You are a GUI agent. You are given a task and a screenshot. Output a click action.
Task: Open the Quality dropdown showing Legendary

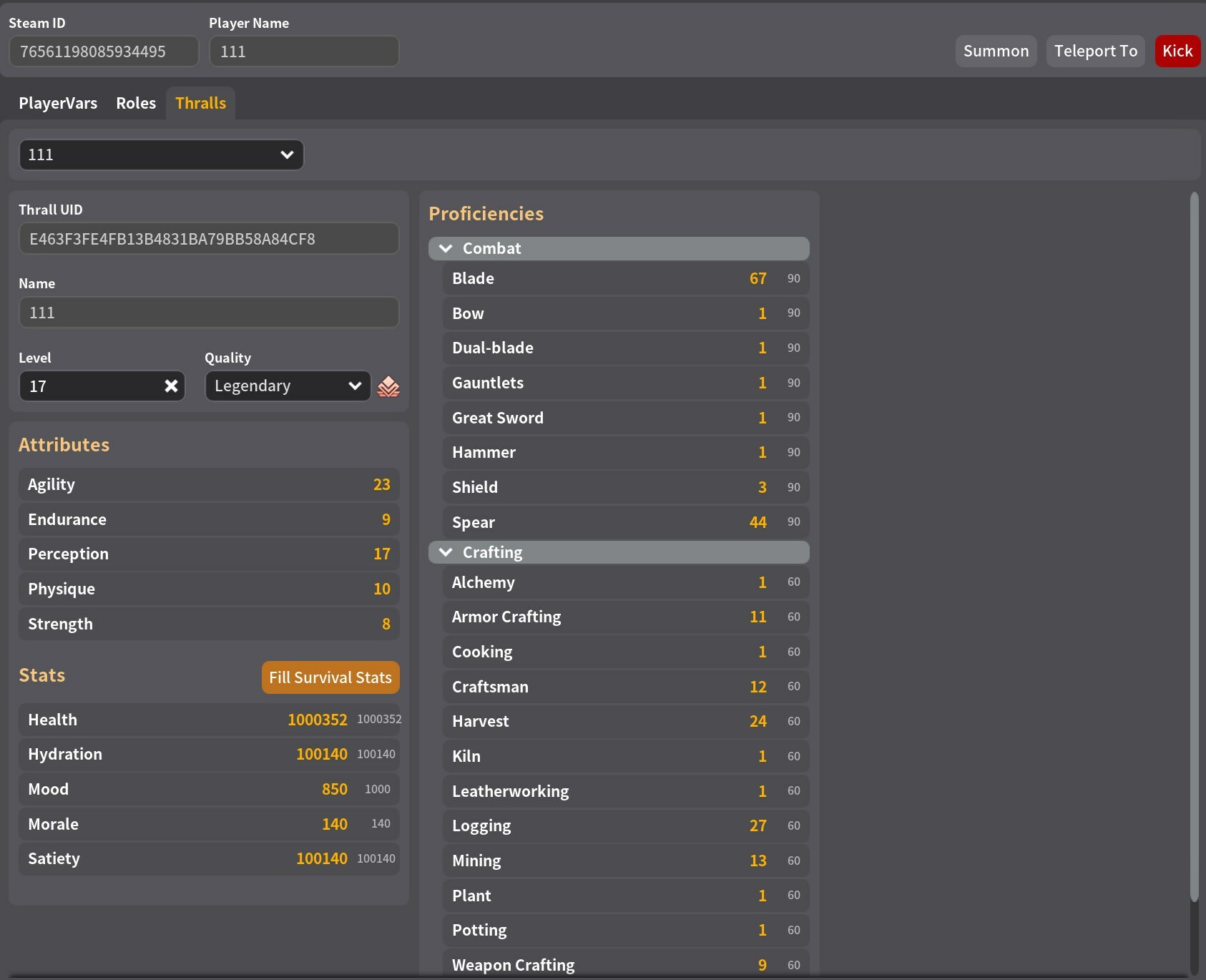pyautogui.click(x=288, y=386)
